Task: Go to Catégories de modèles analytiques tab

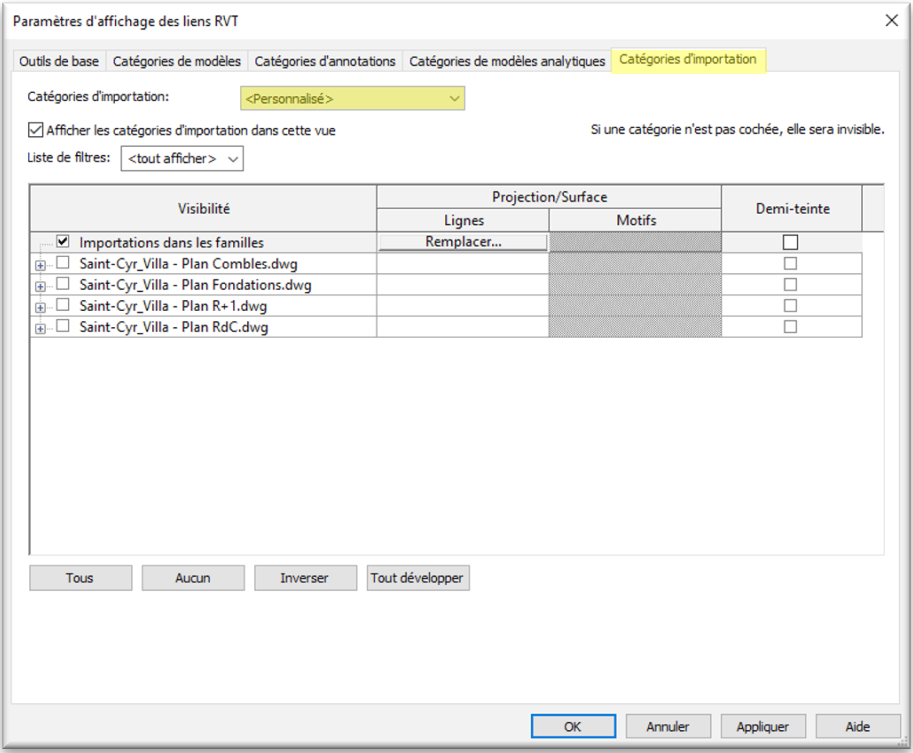Action: [x=507, y=61]
